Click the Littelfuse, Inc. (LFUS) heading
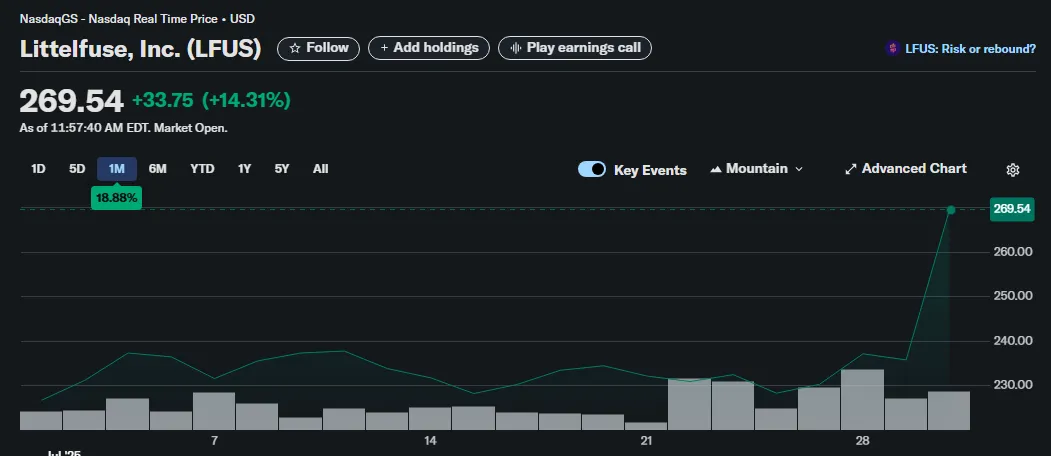The height and width of the screenshot is (456, 1051). [x=140, y=49]
